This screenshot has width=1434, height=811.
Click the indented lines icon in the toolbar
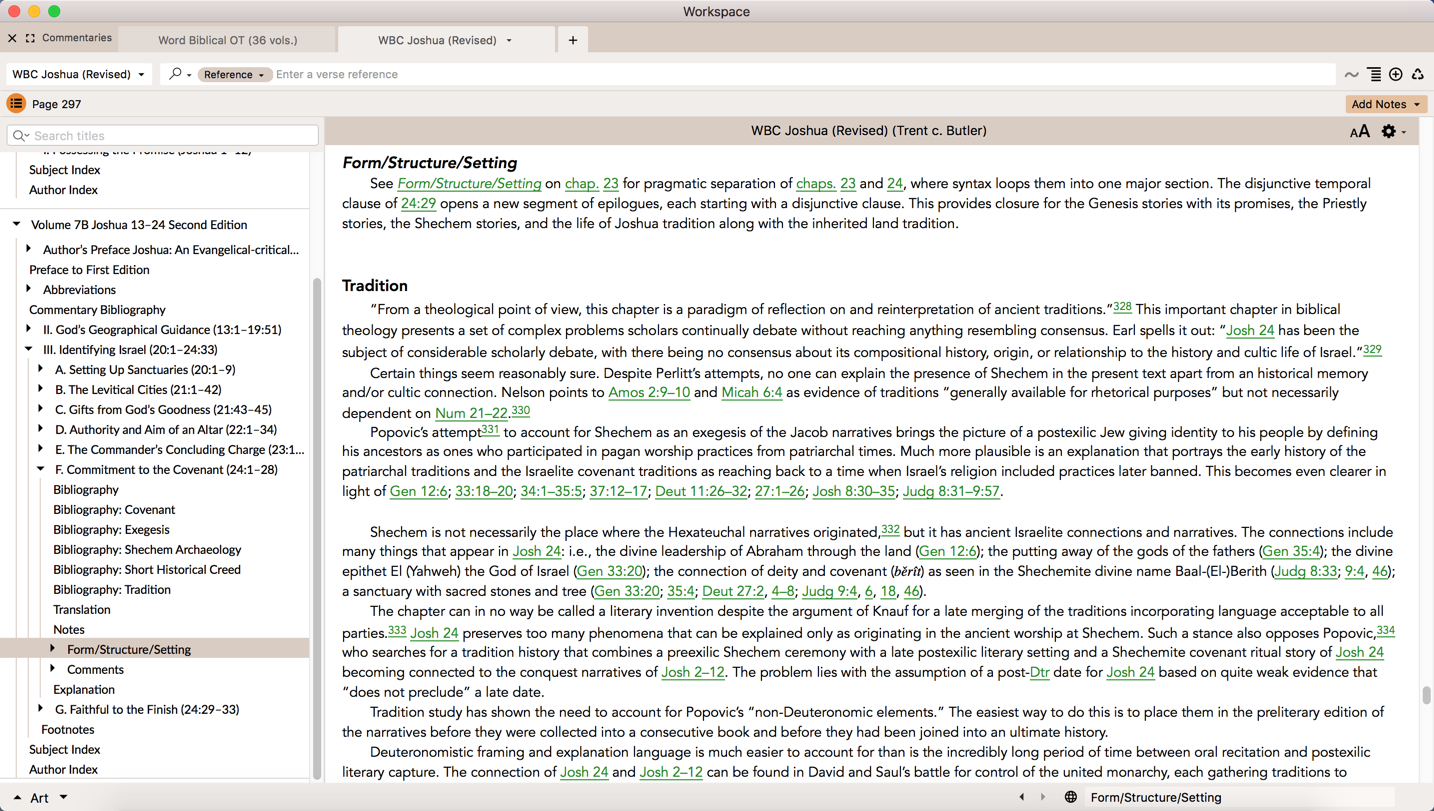(1374, 74)
